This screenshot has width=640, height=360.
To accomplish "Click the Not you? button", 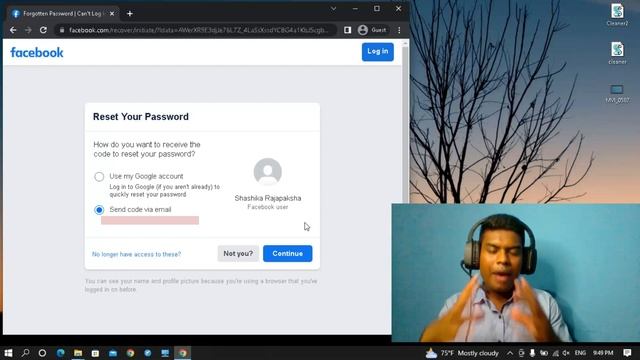I will 238,253.
